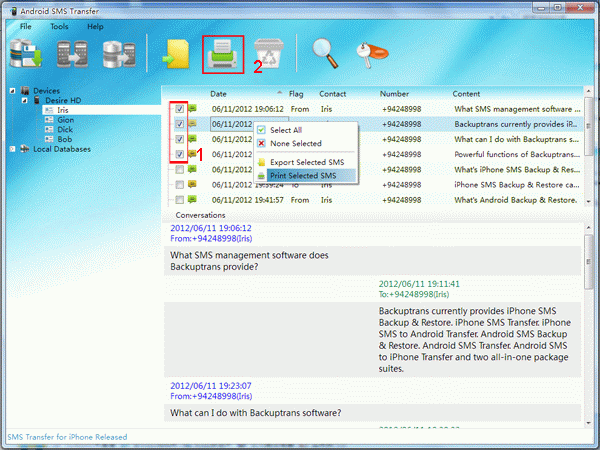
Task: Click the recycle bin delete icon
Action: pos(269,53)
